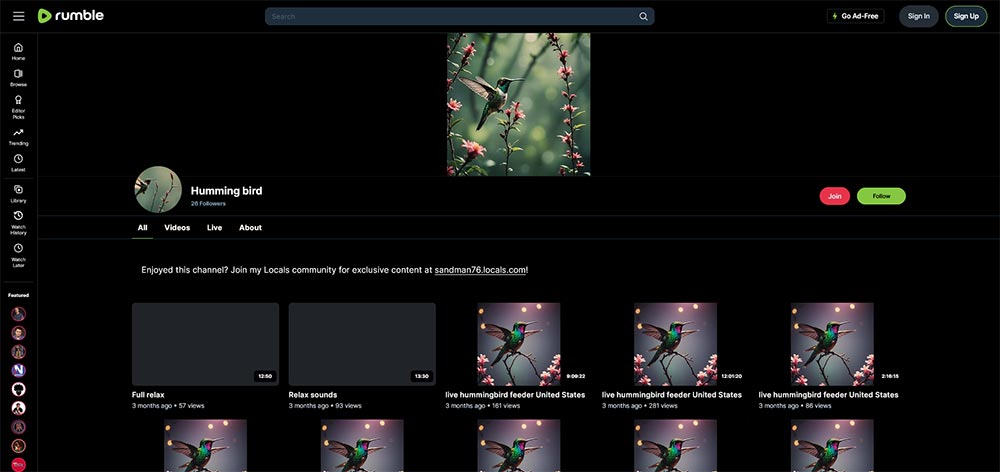Open Editor Picks in sidebar
The height and width of the screenshot is (472, 1000).
tap(18, 107)
